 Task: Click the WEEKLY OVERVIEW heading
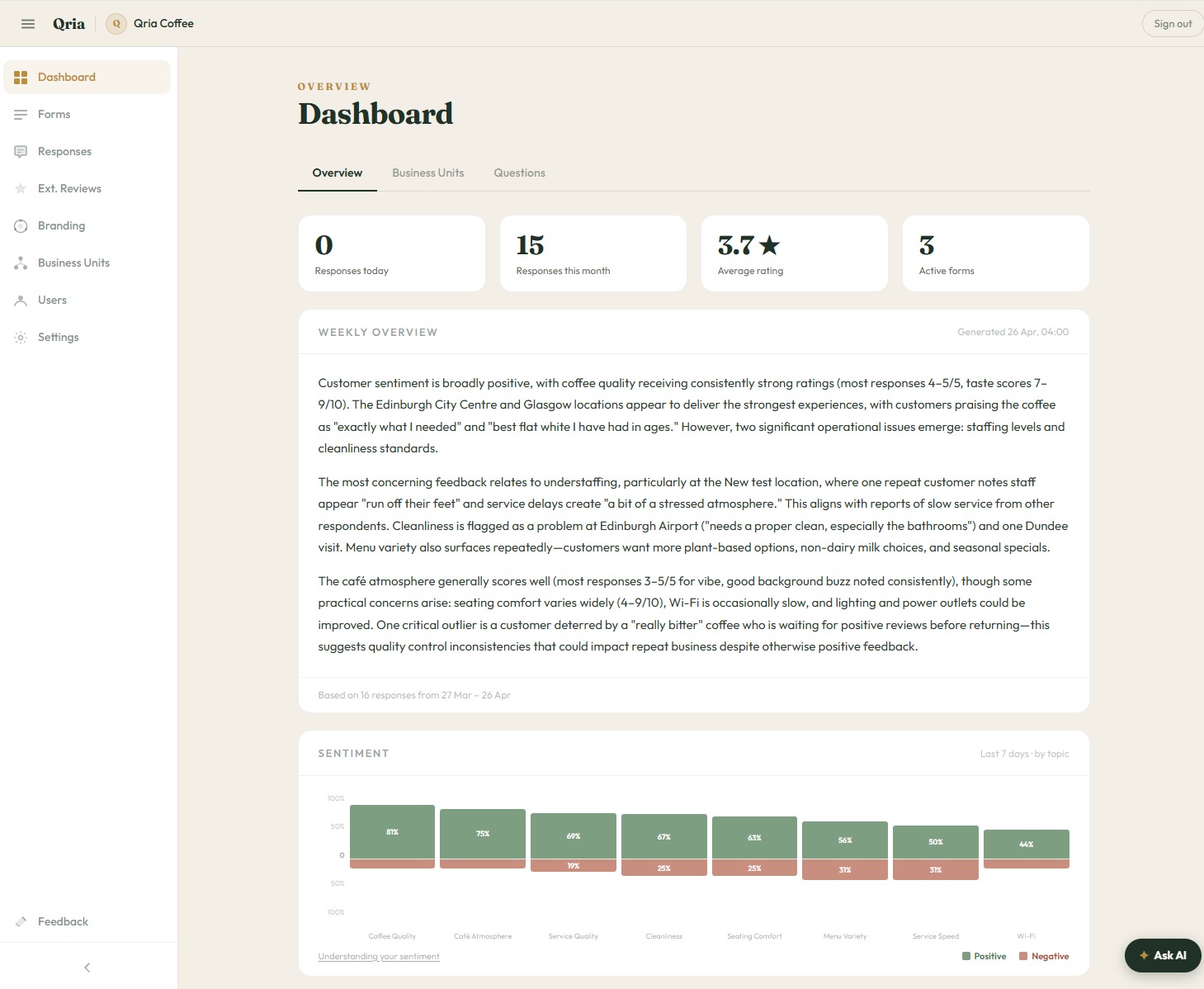tap(378, 333)
